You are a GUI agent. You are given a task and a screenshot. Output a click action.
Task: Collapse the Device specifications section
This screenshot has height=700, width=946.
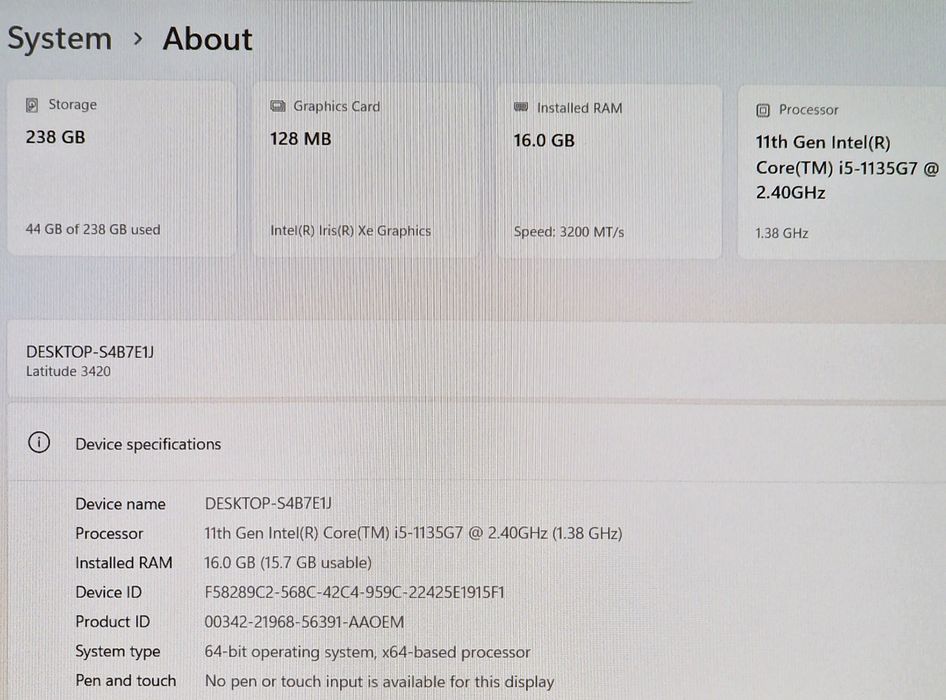coord(477,444)
